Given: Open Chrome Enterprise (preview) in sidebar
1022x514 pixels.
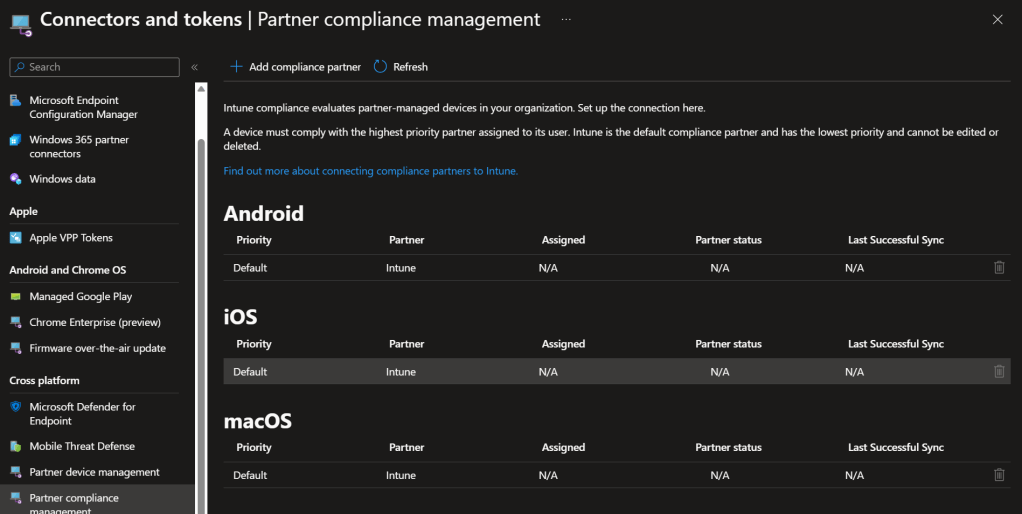Looking at the screenshot, I should click(x=95, y=323).
